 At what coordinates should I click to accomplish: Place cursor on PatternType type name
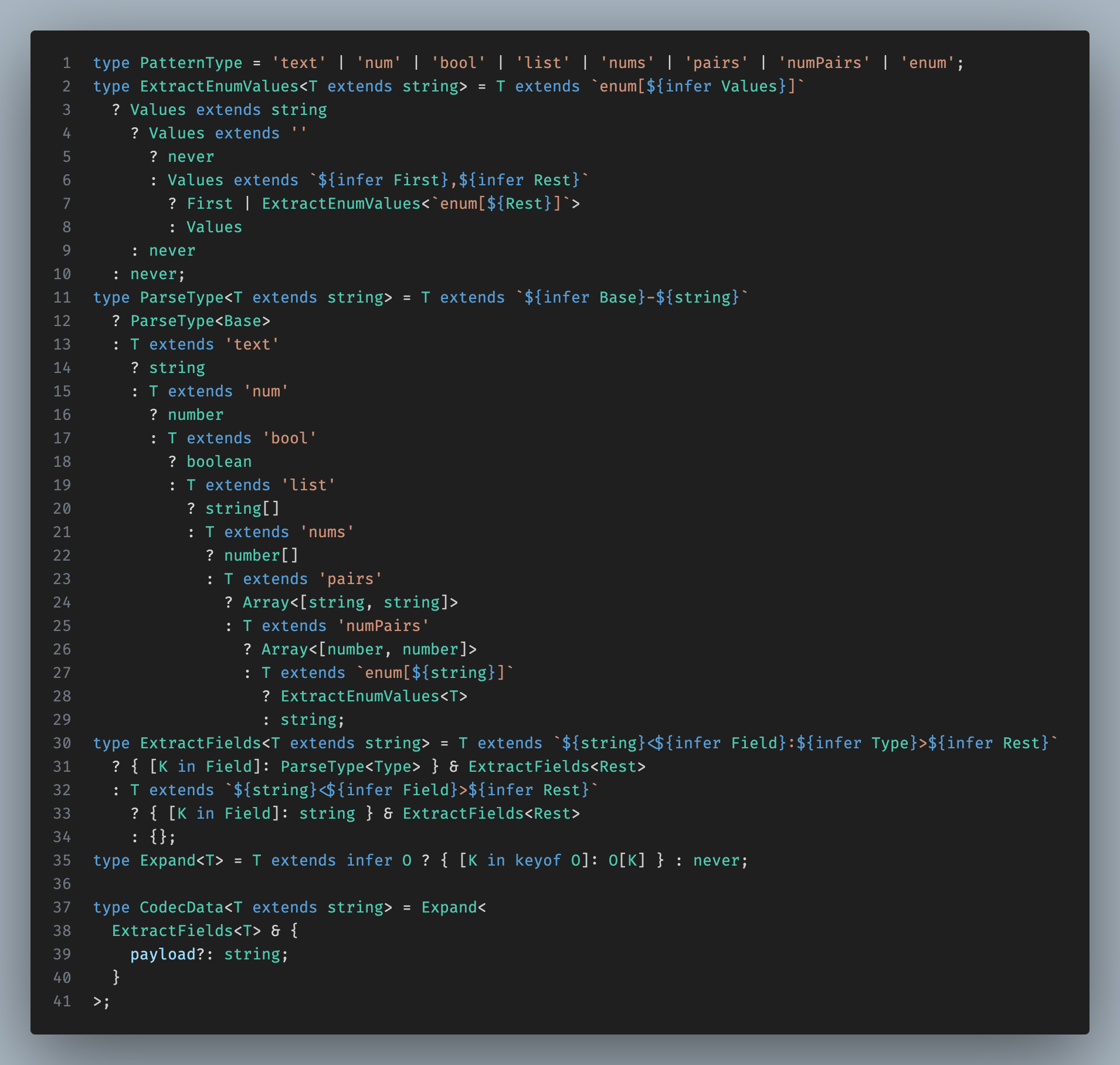point(191,63)
